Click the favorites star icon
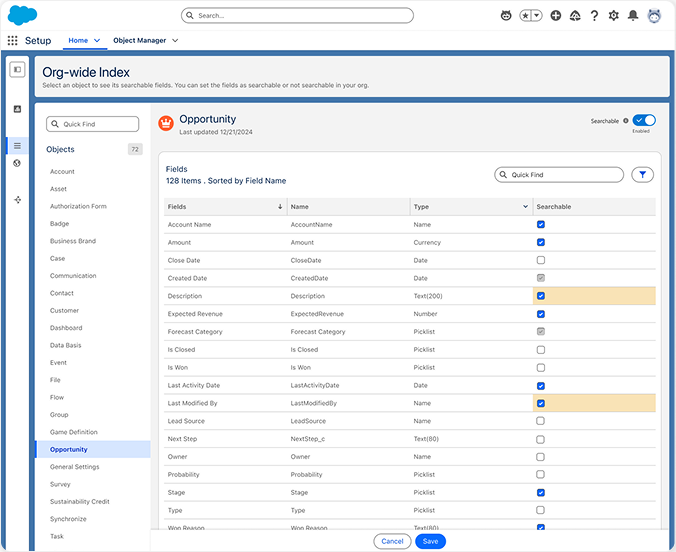 [525, 16]
